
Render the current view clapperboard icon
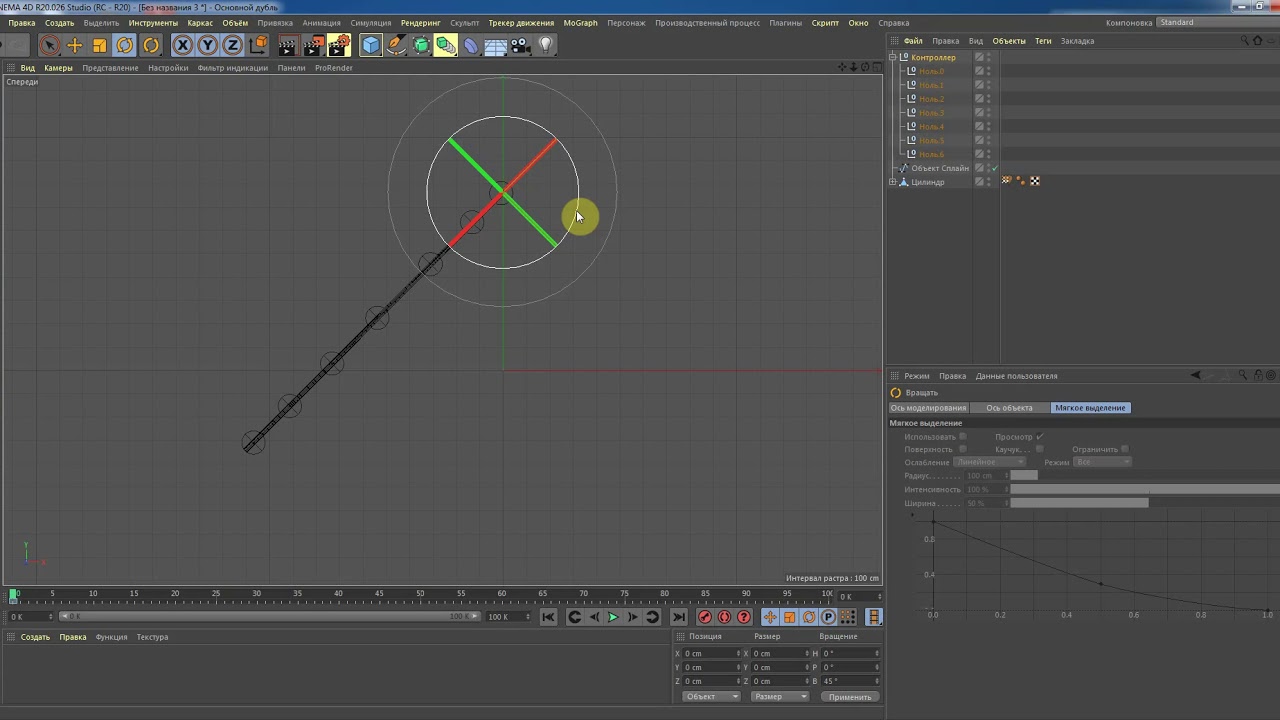288,45
